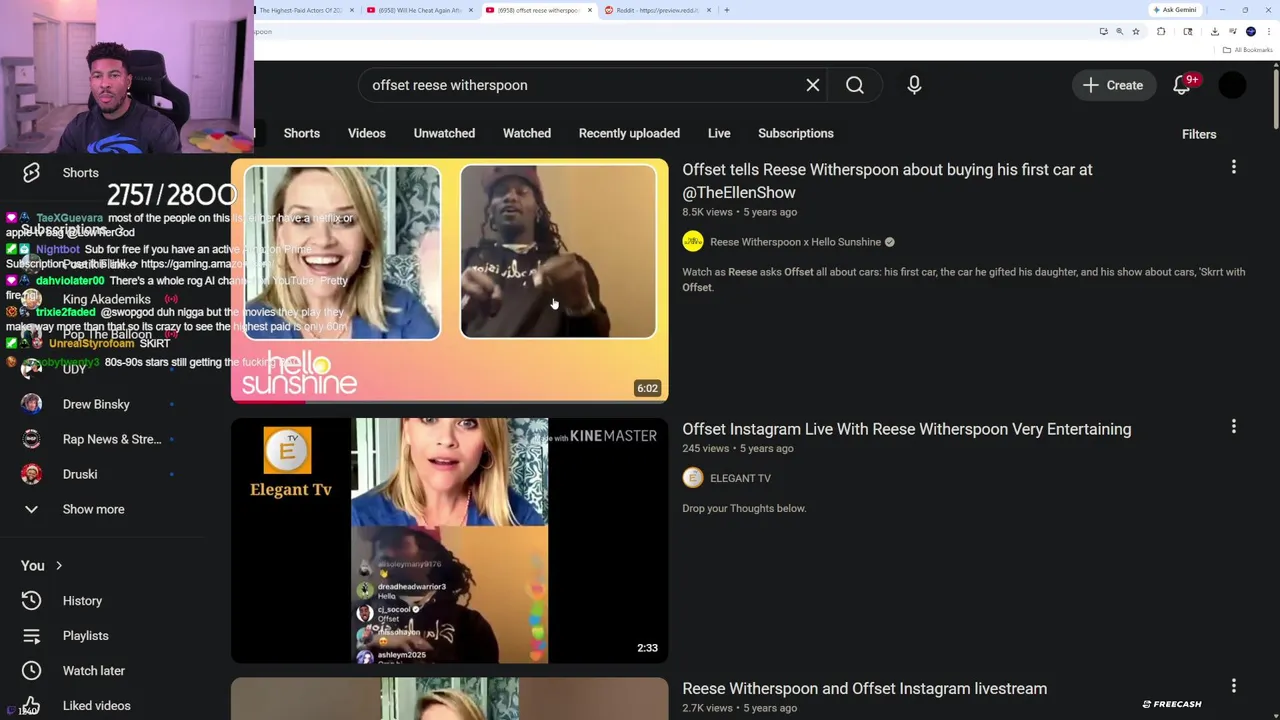The width and height of the screenshot is (1280, 720).
Task: Click the magnifier search button
Action: coord(855,85)
